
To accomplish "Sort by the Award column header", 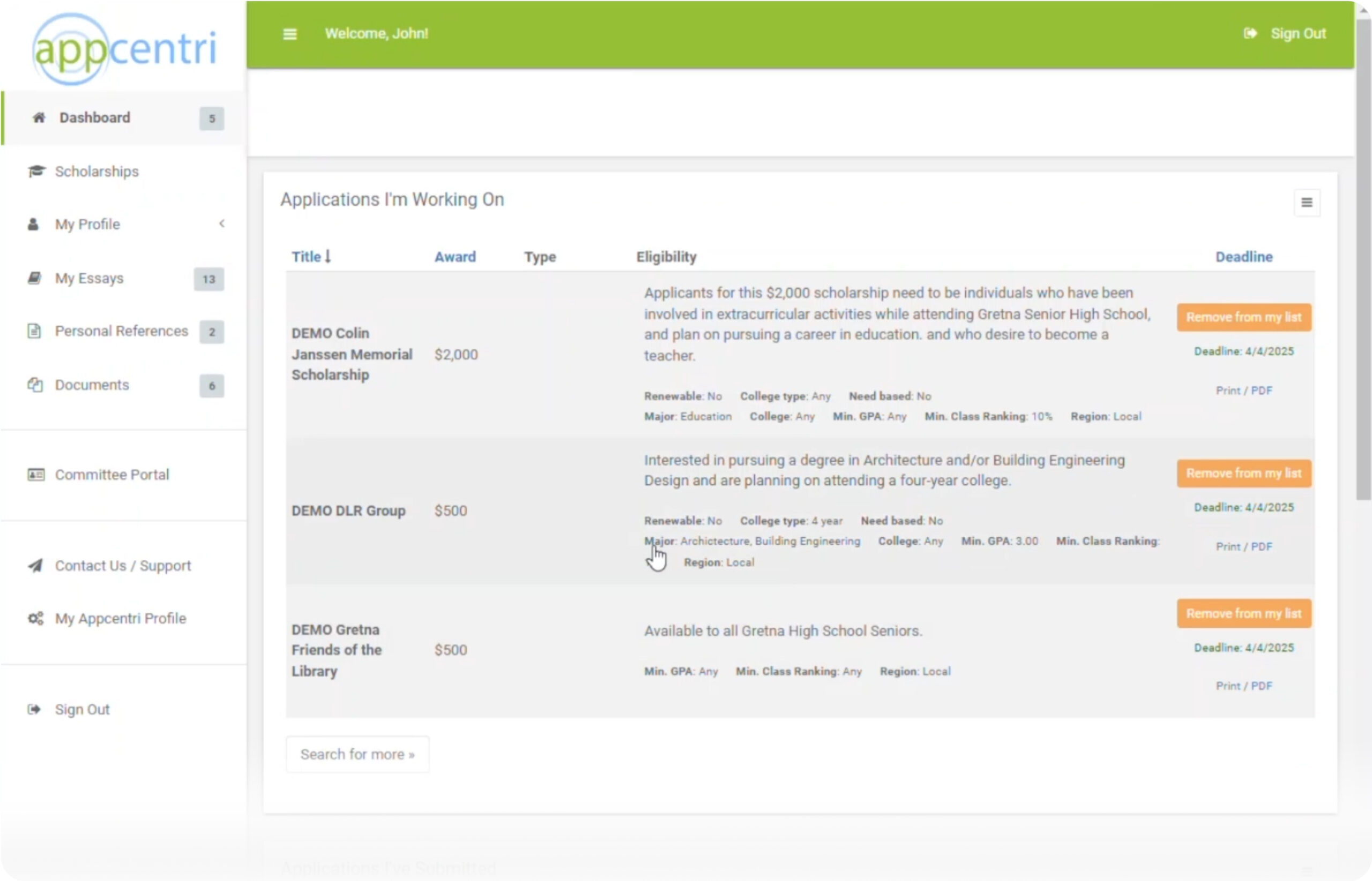I will (x=455, y=257).
